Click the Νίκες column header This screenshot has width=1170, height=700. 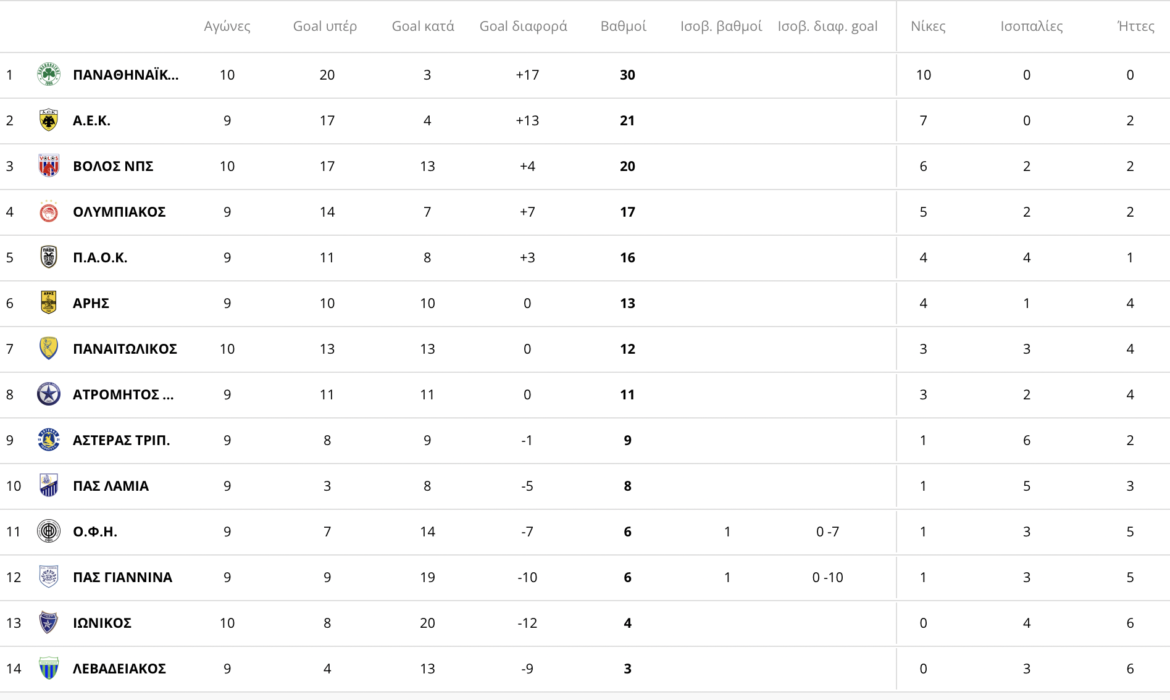click(x=928, y=26)
